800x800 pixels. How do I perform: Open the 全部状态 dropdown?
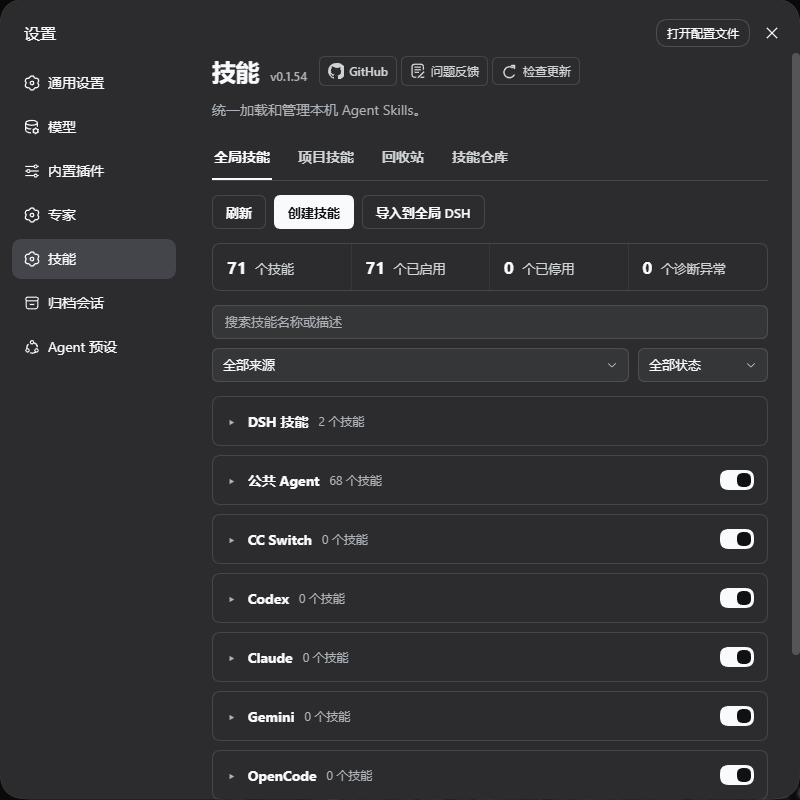[703, 365]
